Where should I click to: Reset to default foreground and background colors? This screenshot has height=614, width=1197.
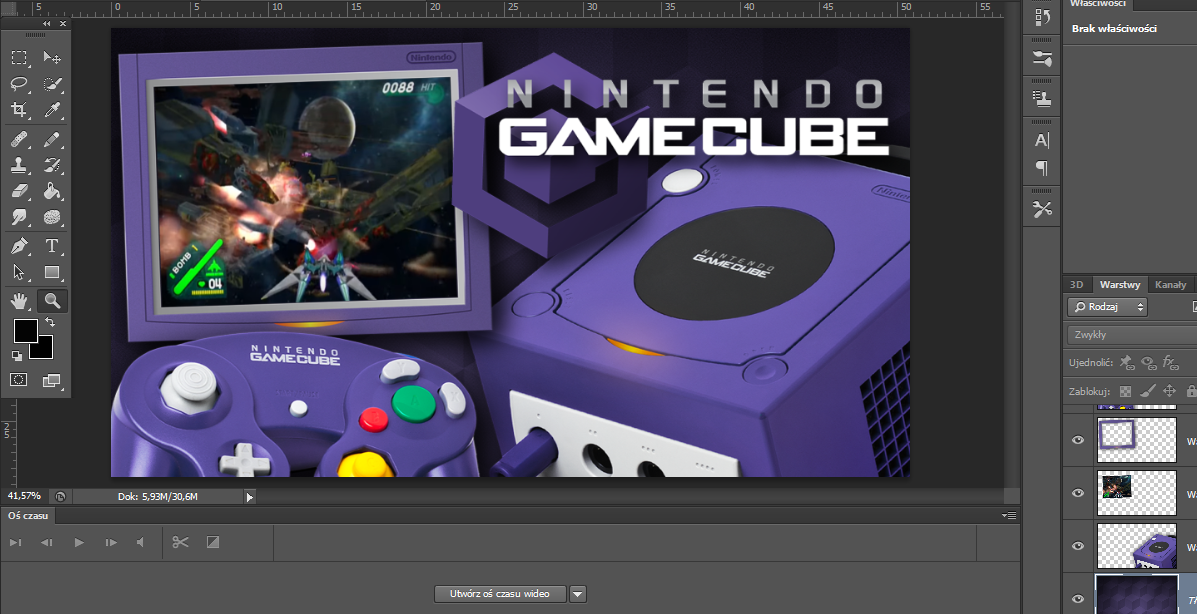17,356
